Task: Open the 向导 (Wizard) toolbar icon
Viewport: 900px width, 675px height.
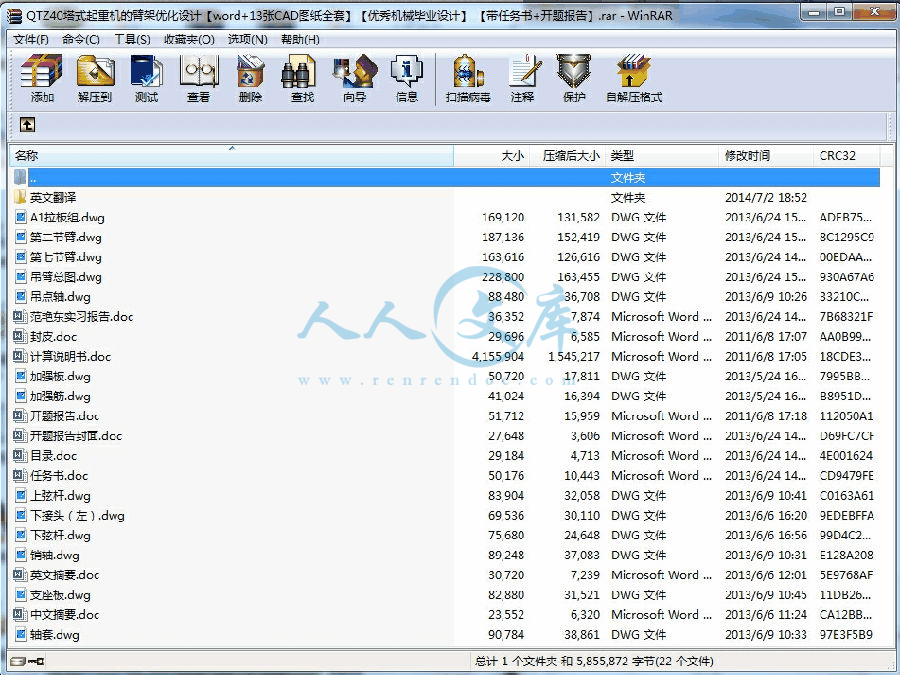Action: tap(355, 71)
